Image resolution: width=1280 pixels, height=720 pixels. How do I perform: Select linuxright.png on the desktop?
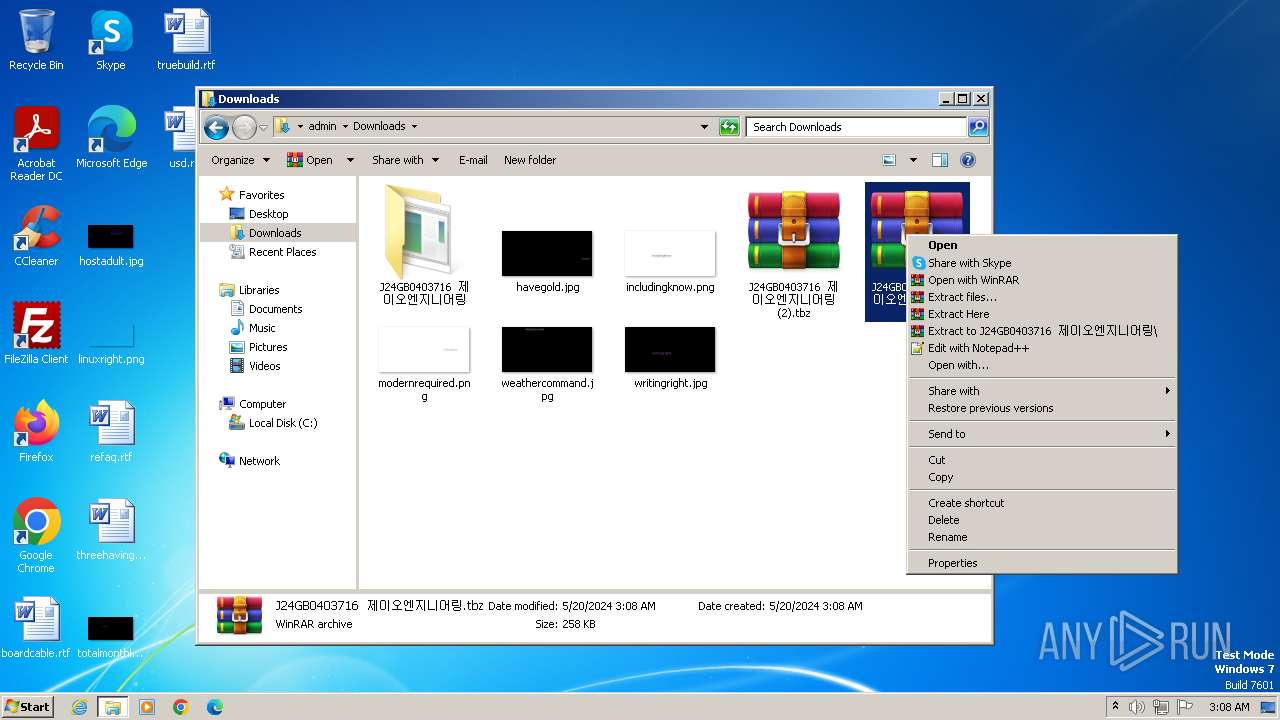click(x=111, y=344)
